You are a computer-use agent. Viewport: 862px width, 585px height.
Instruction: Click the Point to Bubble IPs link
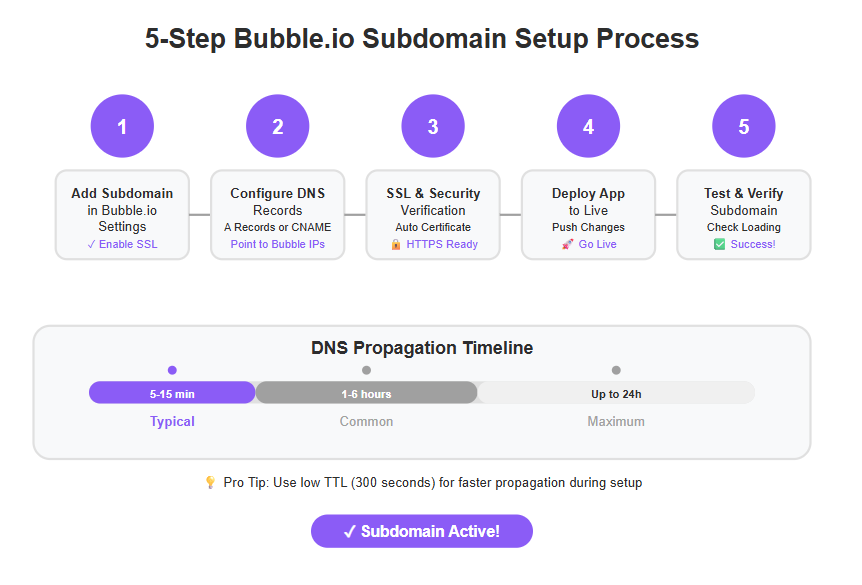278,244
